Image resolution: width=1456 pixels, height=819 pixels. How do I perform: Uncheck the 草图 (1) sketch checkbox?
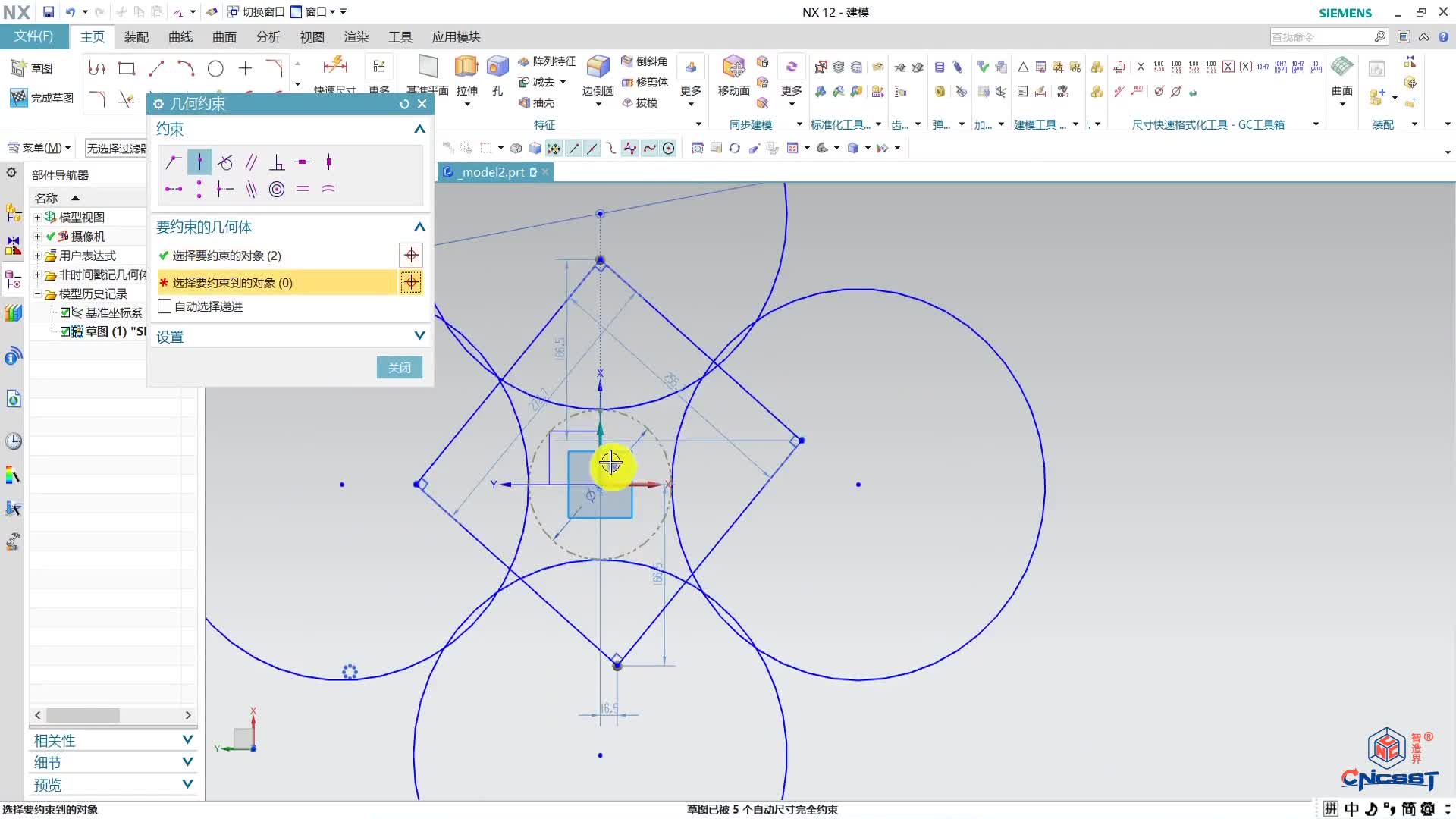(65, 331)
